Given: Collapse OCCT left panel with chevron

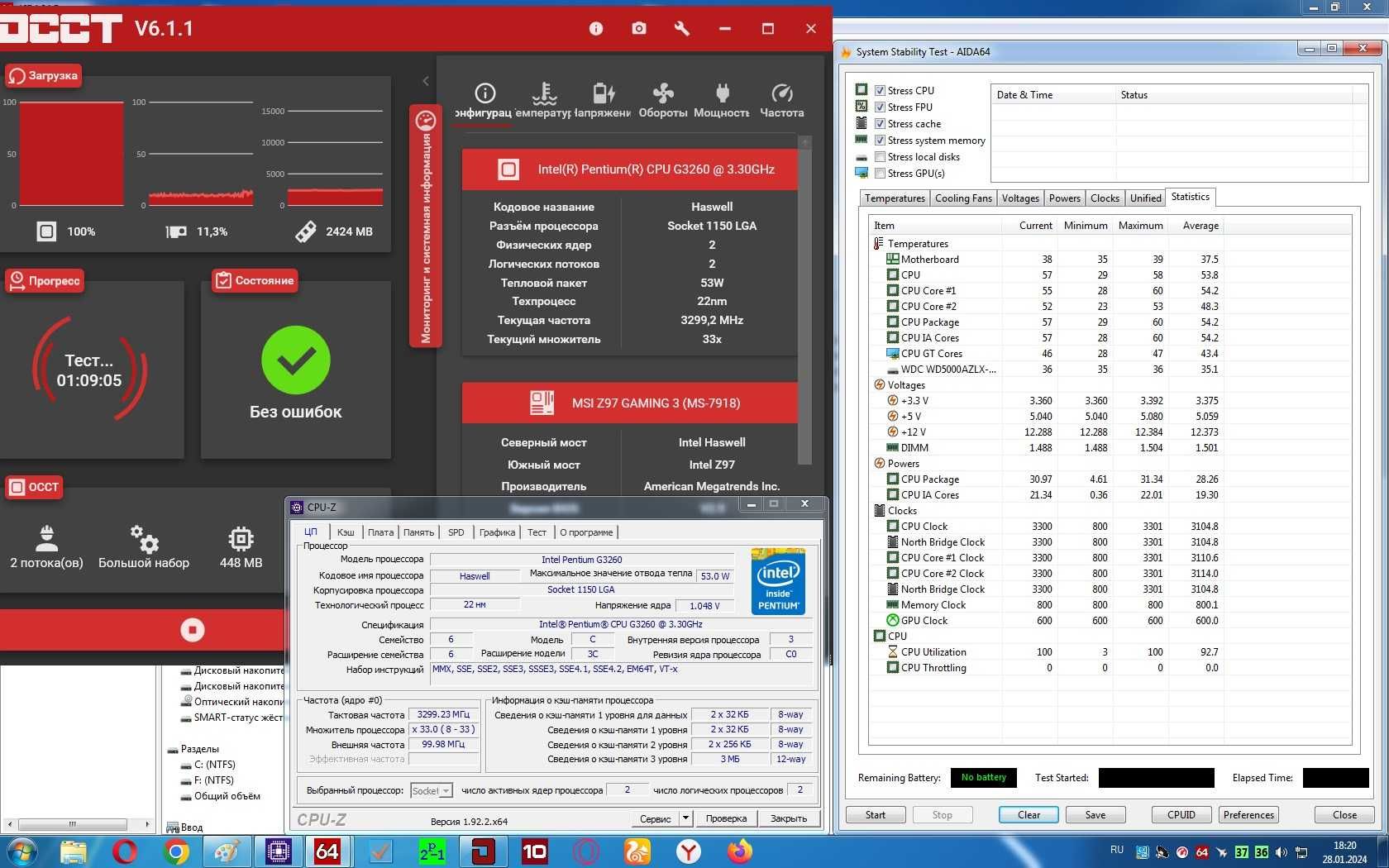Looking at the screenshot, I should [x=426, y=80].
